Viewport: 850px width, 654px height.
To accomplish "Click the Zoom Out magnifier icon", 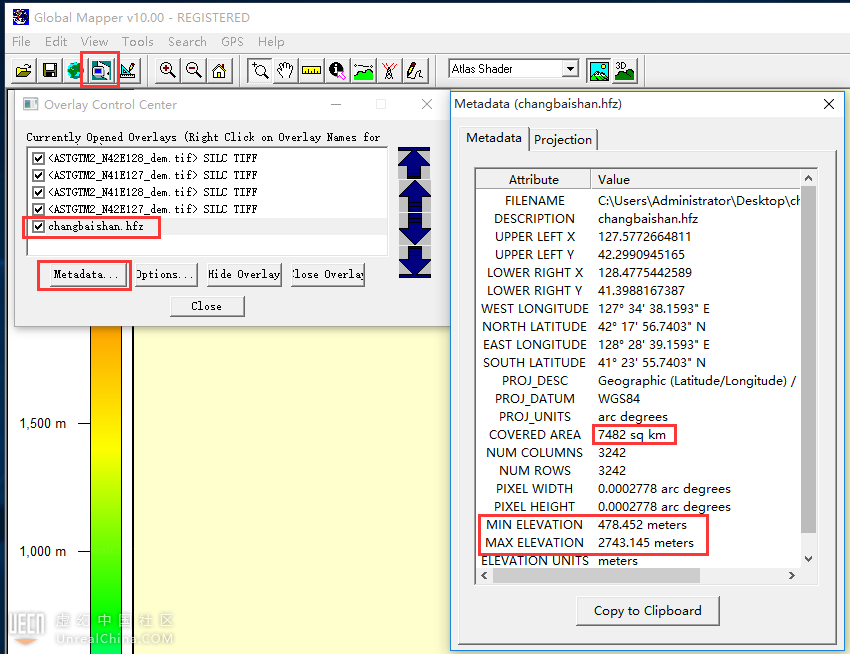I will 194,70.
